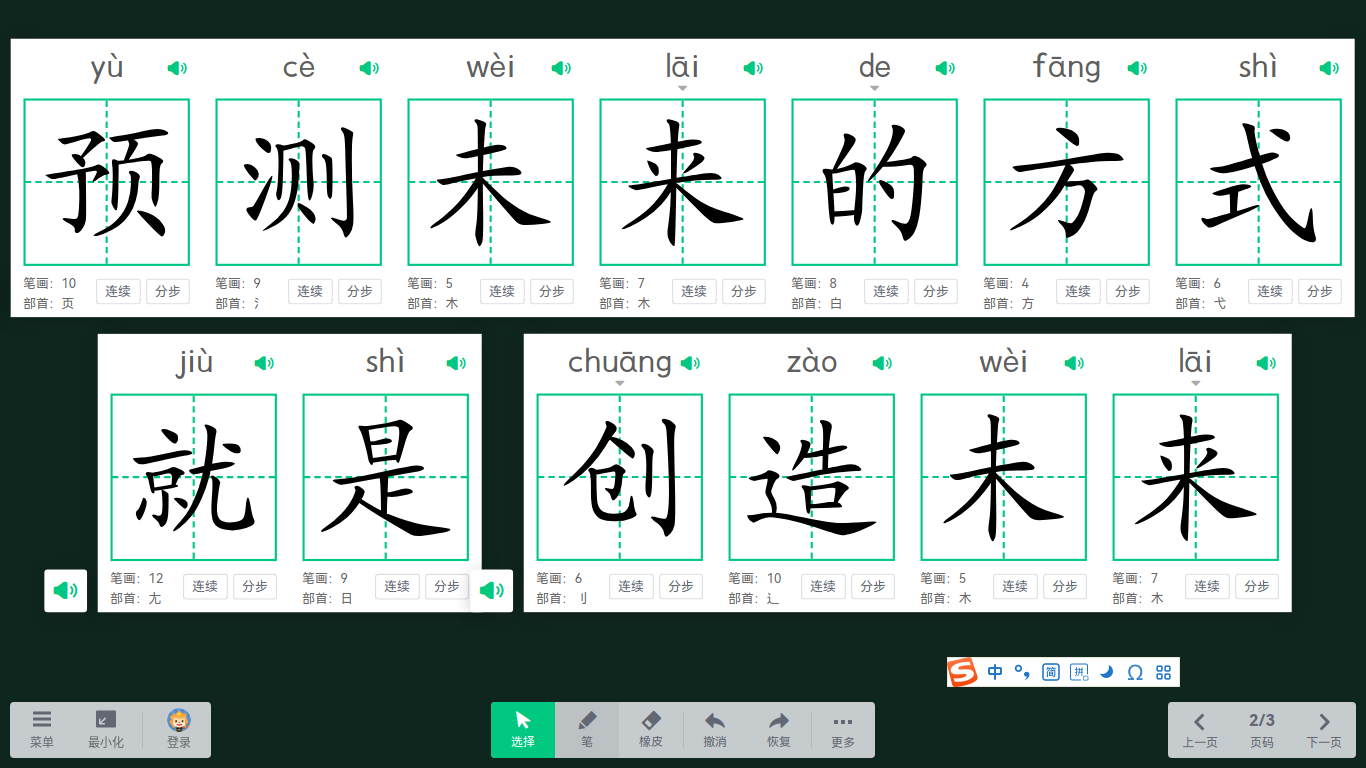Click the large speaker button left of 就是 card
1366x768 pixels.
pyautogui.click(x=66, y=590)
